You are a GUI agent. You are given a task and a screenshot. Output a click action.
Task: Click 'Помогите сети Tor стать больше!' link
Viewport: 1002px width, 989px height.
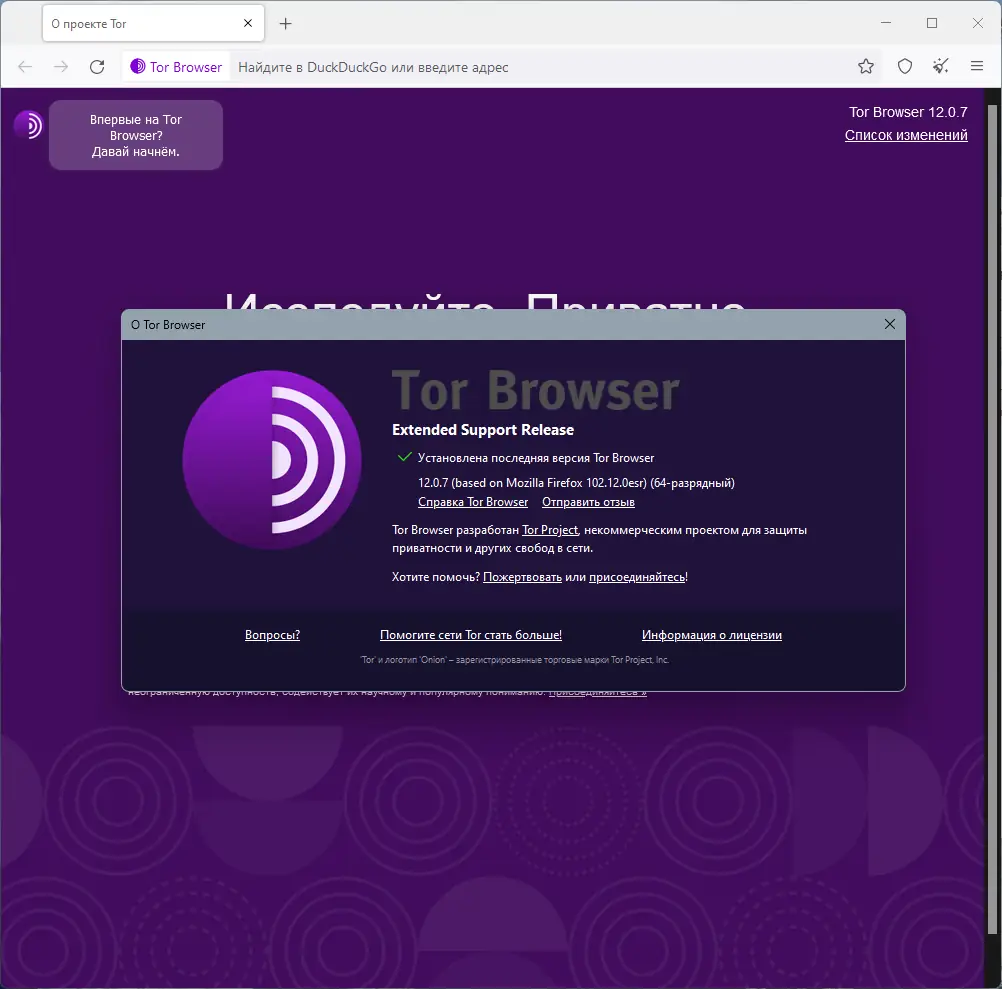click(471, 635)
